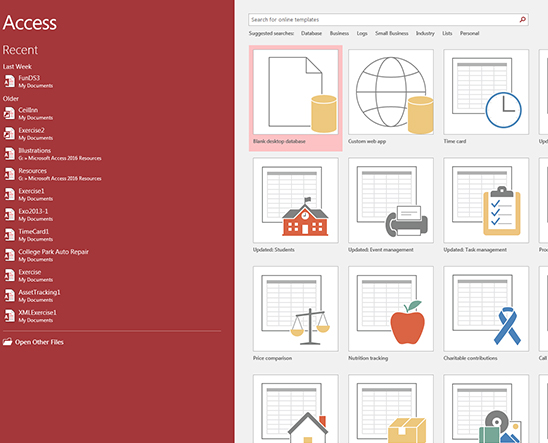This screenshot has width=548, height=443.
Task: Choose the Nutrition tracking template
Action: coord(391,309)
